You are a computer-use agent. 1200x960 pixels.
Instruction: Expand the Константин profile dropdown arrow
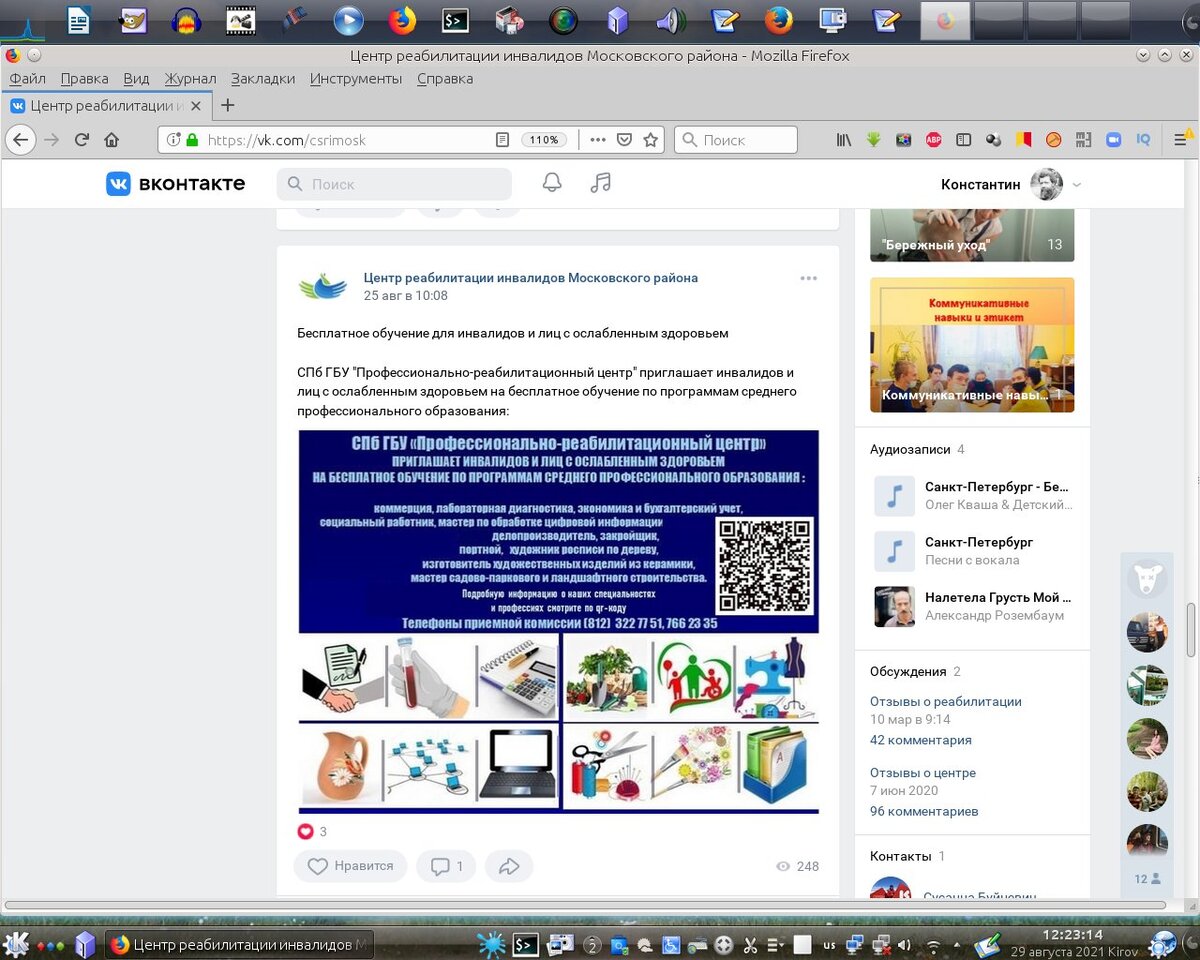pyautogui.click(x=1077, y=185)
